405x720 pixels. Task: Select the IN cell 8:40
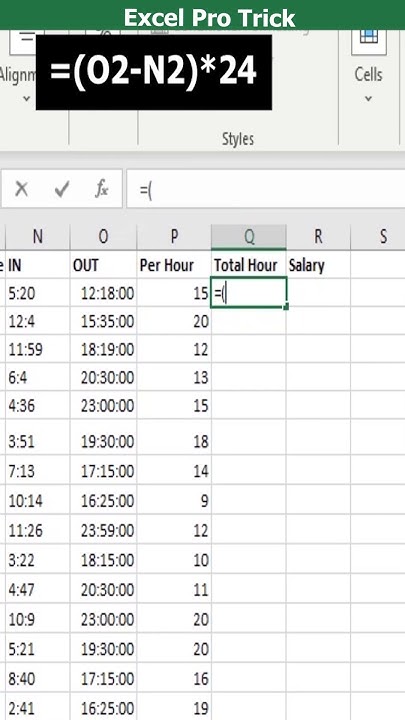click(38, 679)
